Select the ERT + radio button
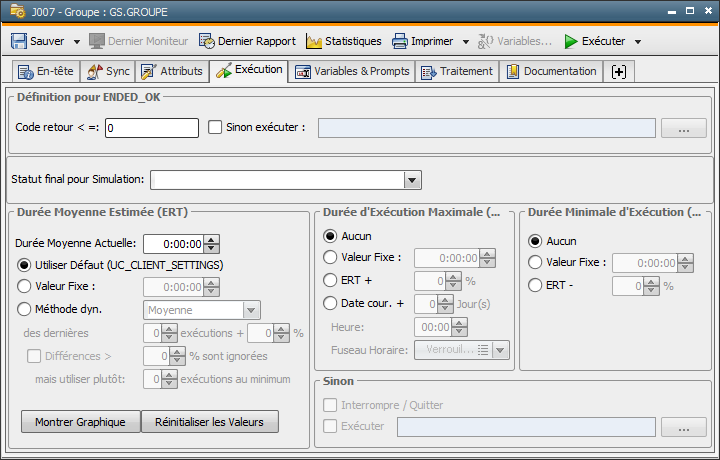Viewport: 720px width, 460px height. (330, 280)
